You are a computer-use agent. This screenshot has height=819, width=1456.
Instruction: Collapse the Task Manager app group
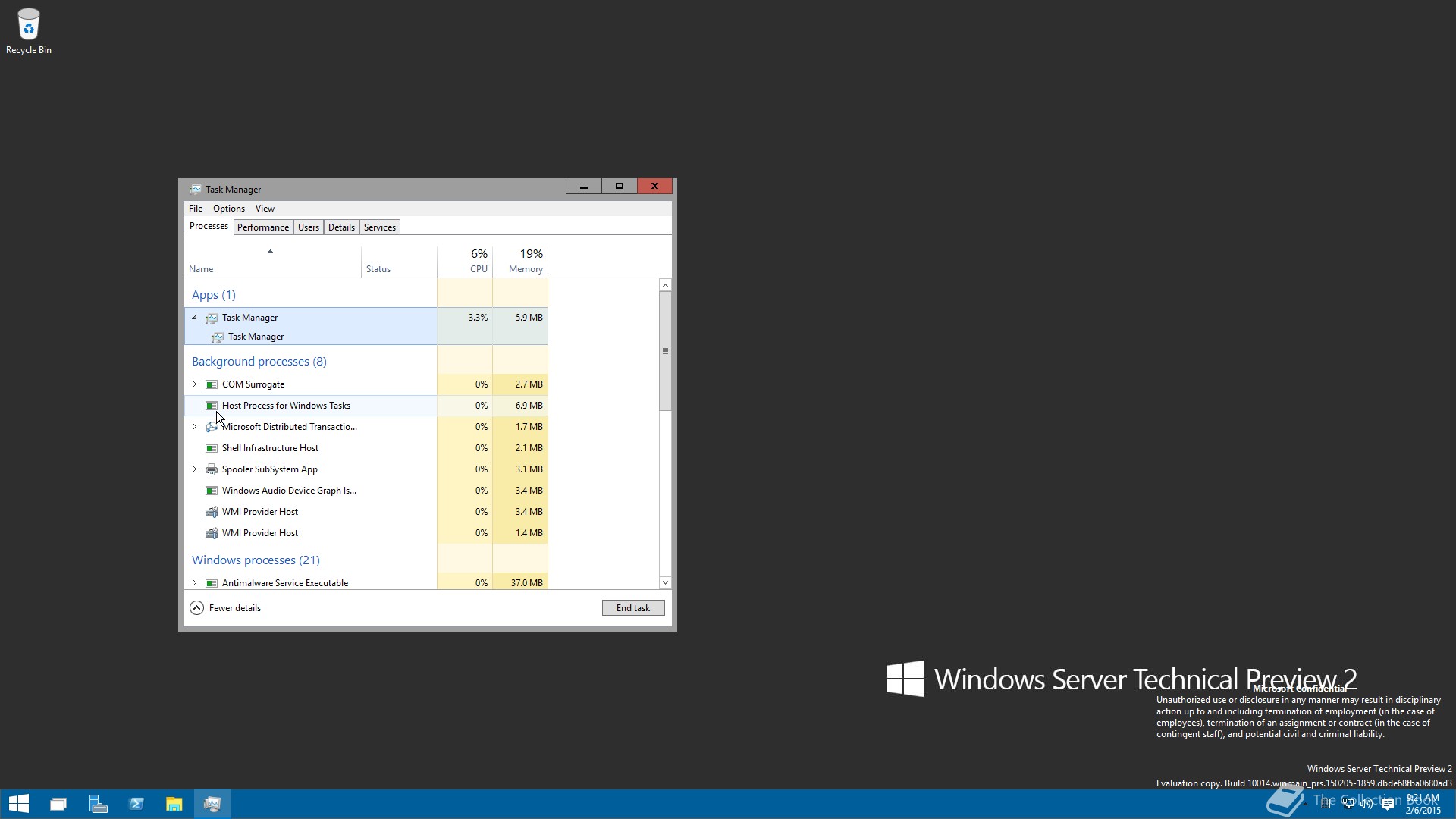tap(194, 318)
